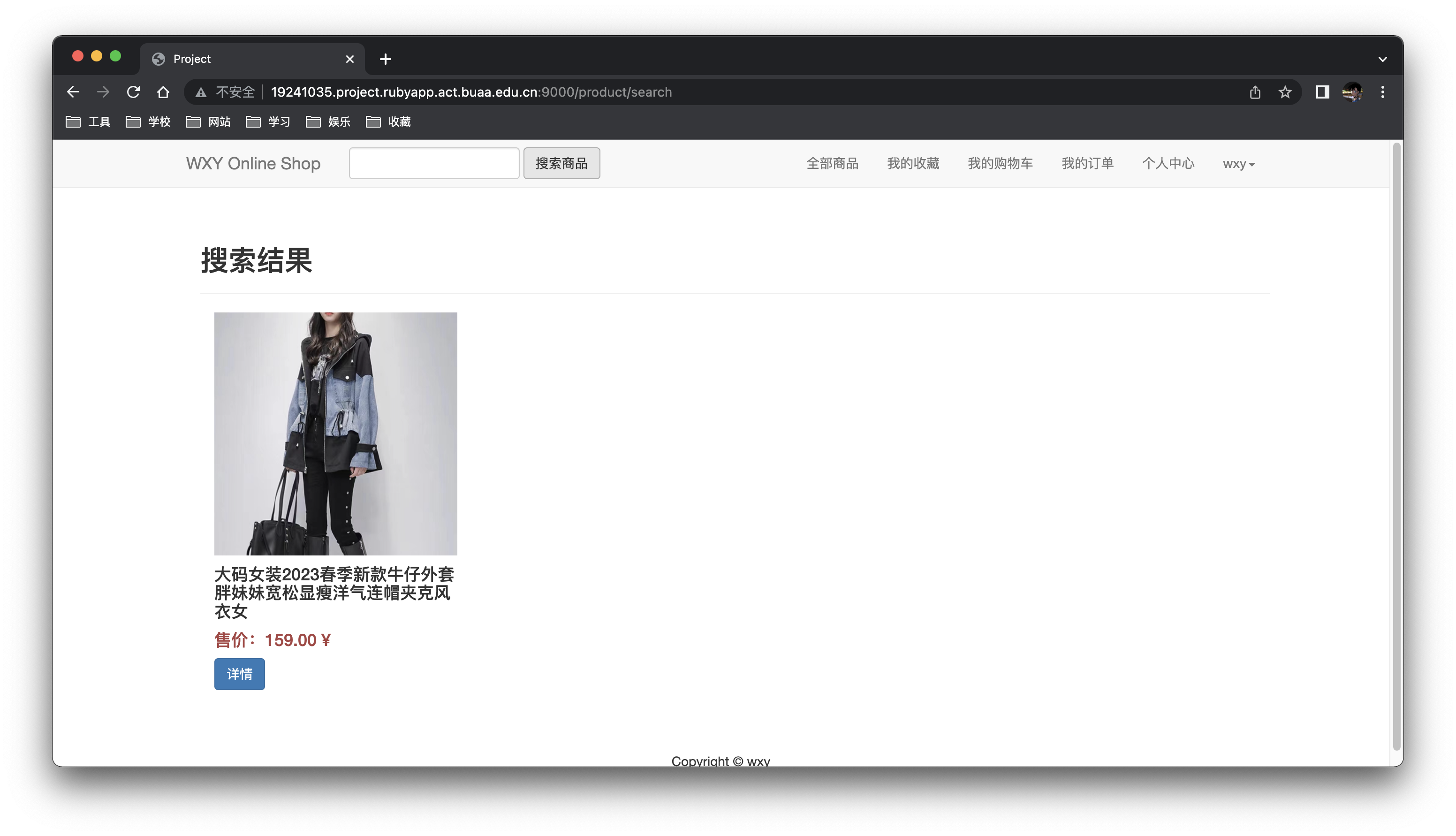Click the forward navigation arrow
The width and height of the screenshot is (1456, 836).
tap(103, 92)
